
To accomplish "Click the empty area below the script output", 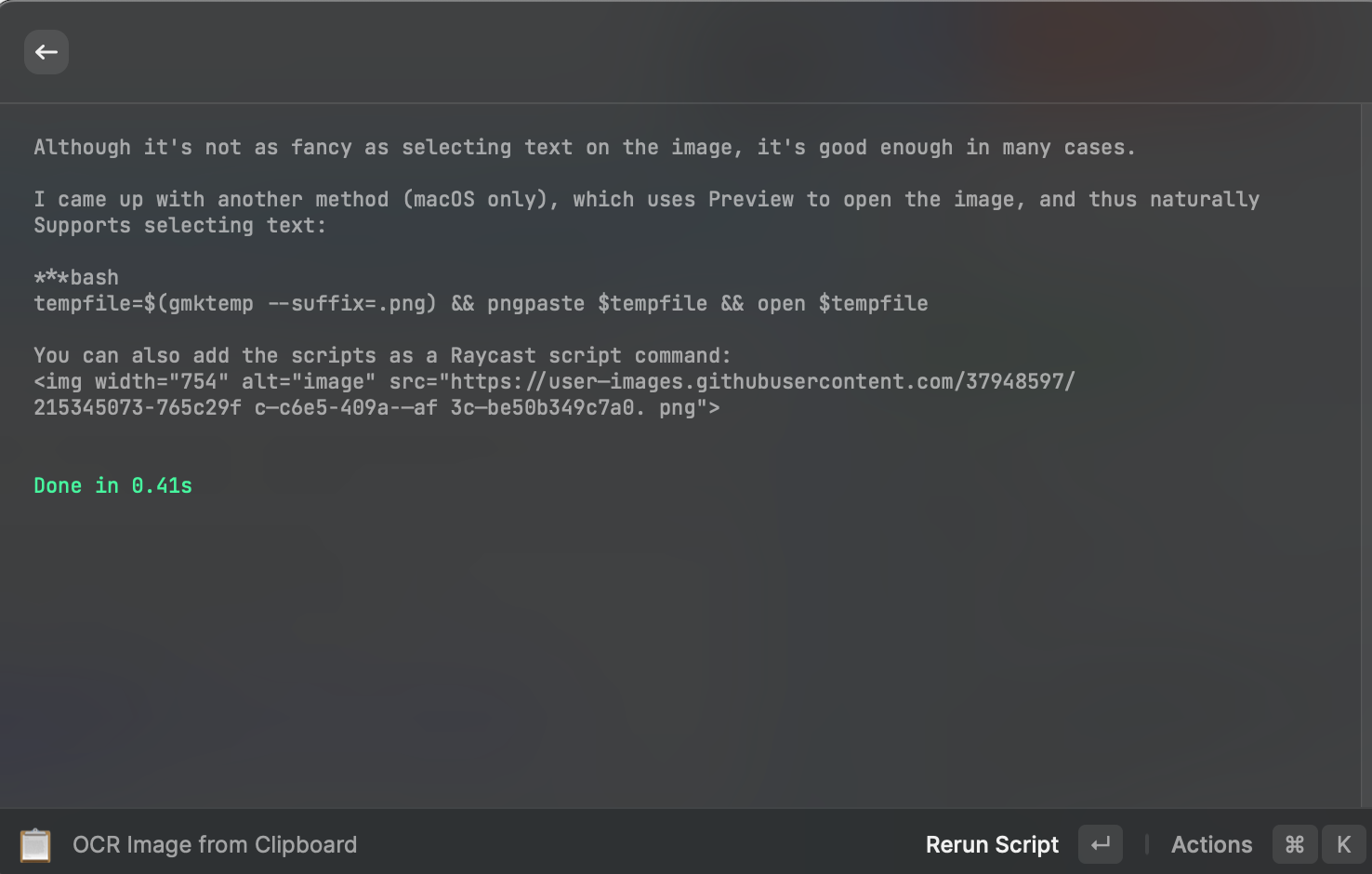I will [x=651, y=632].
